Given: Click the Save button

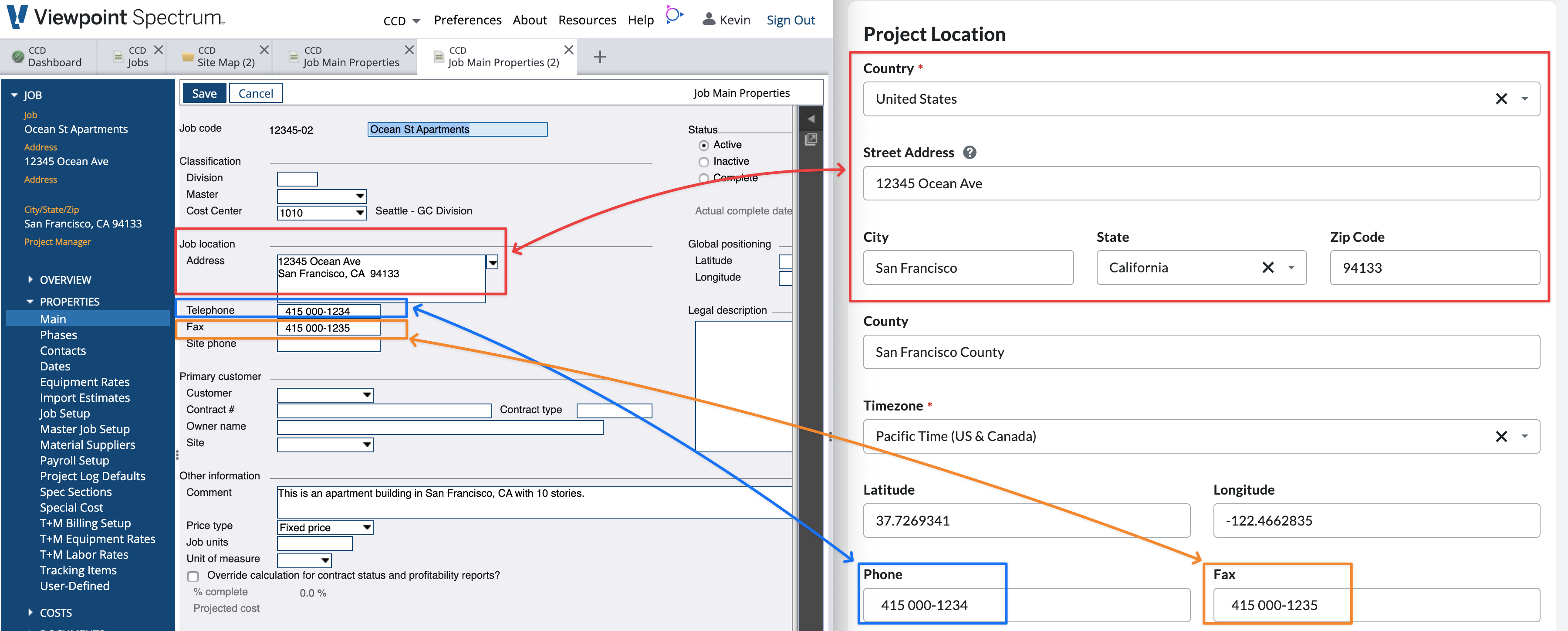Looking at the screenshot, I should point(204,93).
